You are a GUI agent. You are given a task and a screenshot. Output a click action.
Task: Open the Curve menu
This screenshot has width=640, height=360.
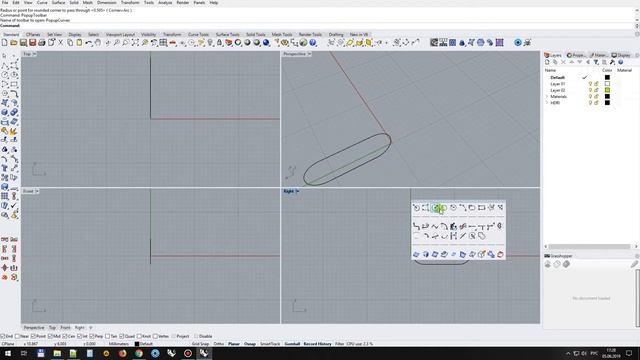(42, 2)
